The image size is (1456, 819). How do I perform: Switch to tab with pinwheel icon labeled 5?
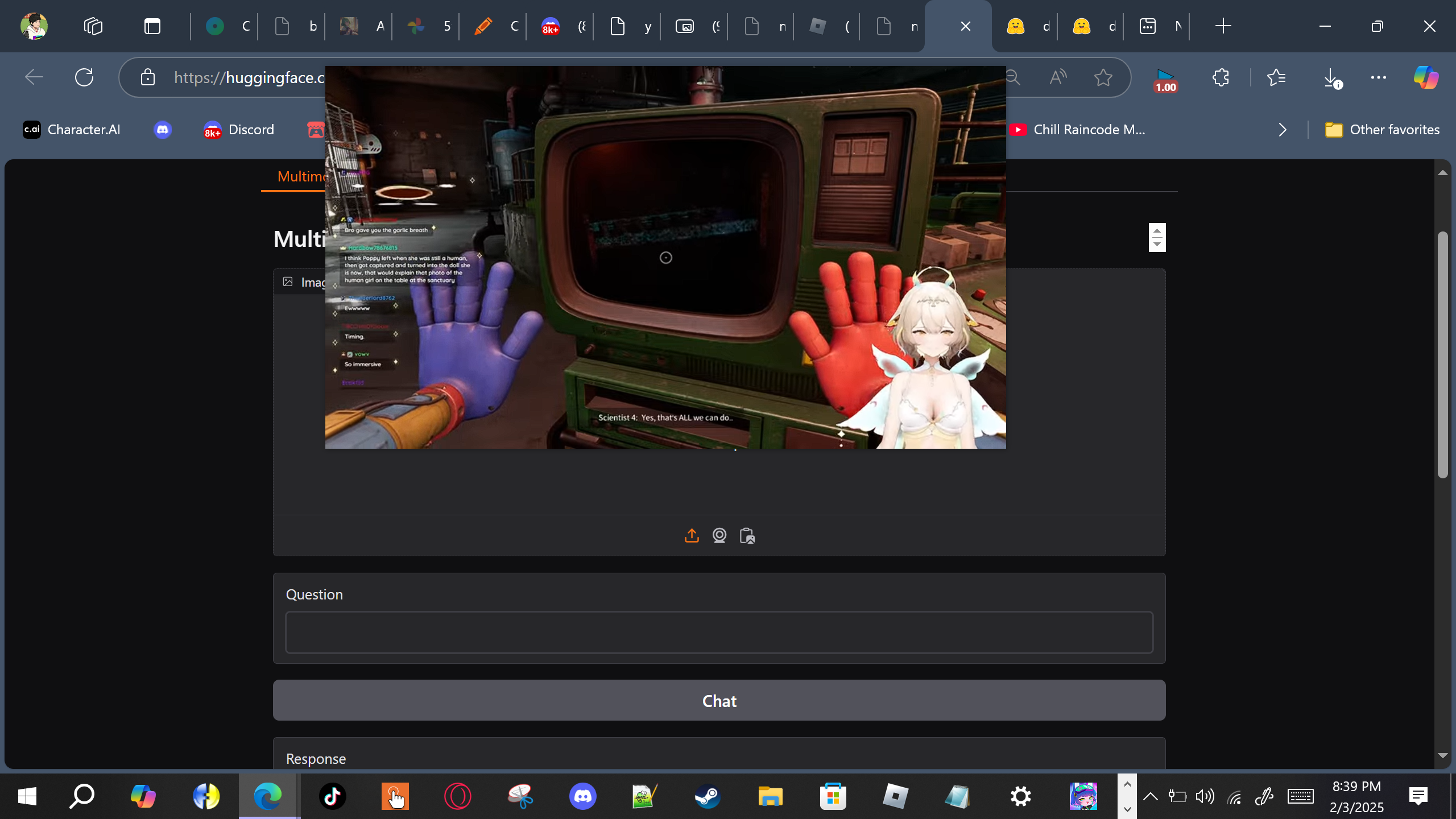(x=425, y=26)
